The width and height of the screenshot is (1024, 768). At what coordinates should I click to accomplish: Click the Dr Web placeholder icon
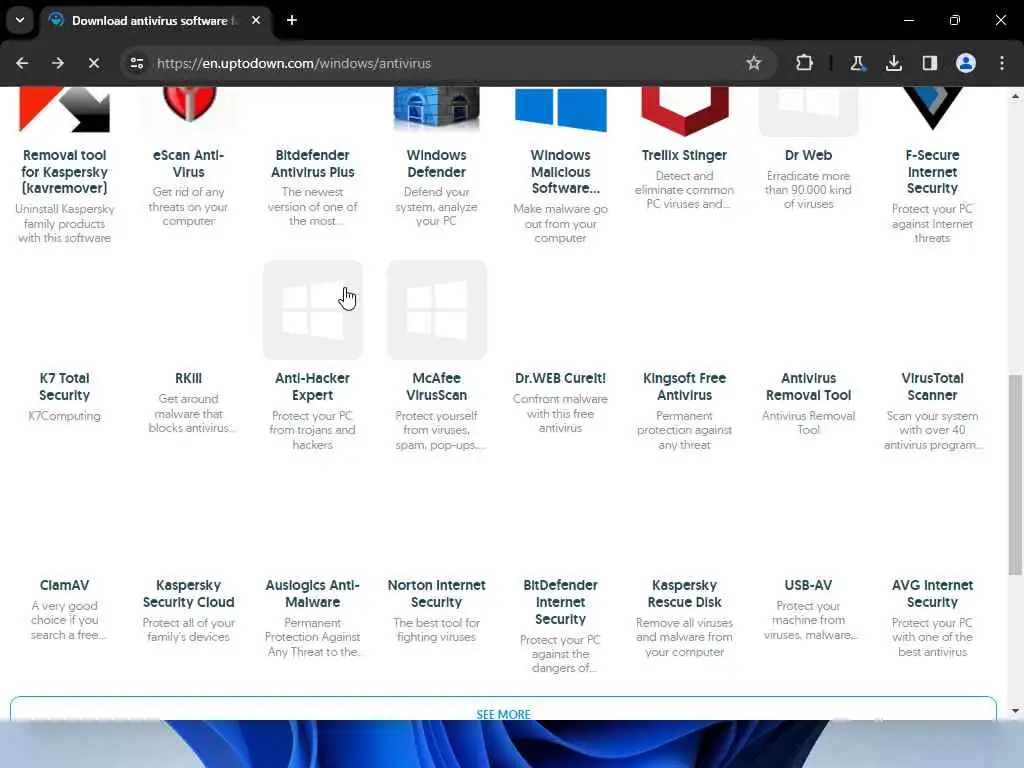coord(808,111)
